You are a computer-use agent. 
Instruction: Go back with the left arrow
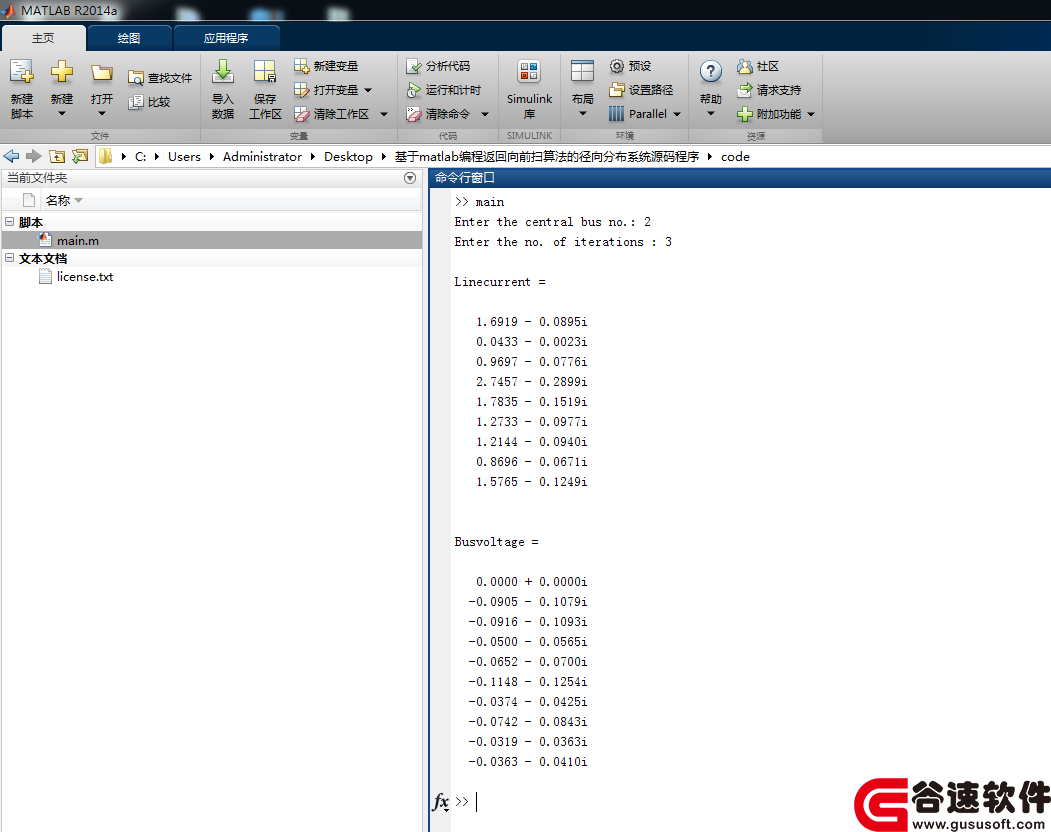(x=11, y=156)
